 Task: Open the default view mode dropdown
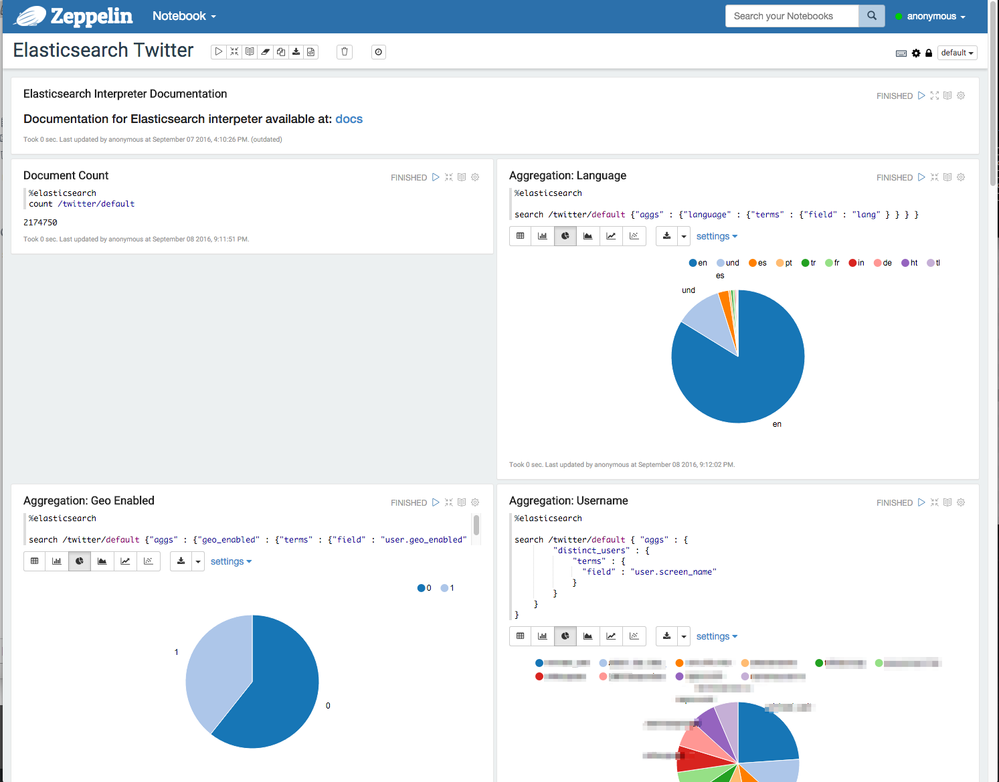click(957, 53)
